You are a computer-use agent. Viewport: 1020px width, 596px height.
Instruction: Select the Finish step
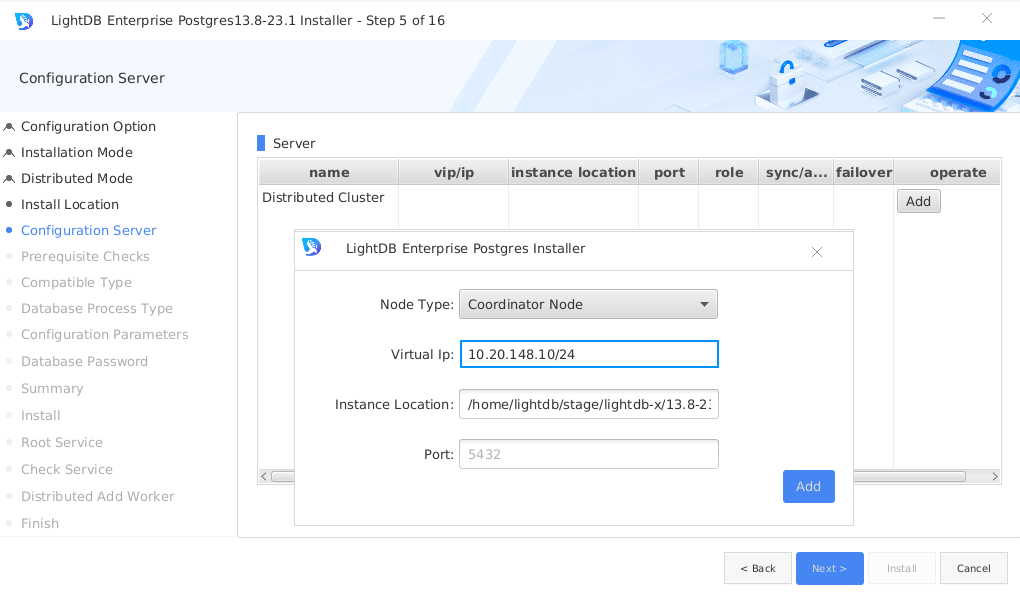40,523
